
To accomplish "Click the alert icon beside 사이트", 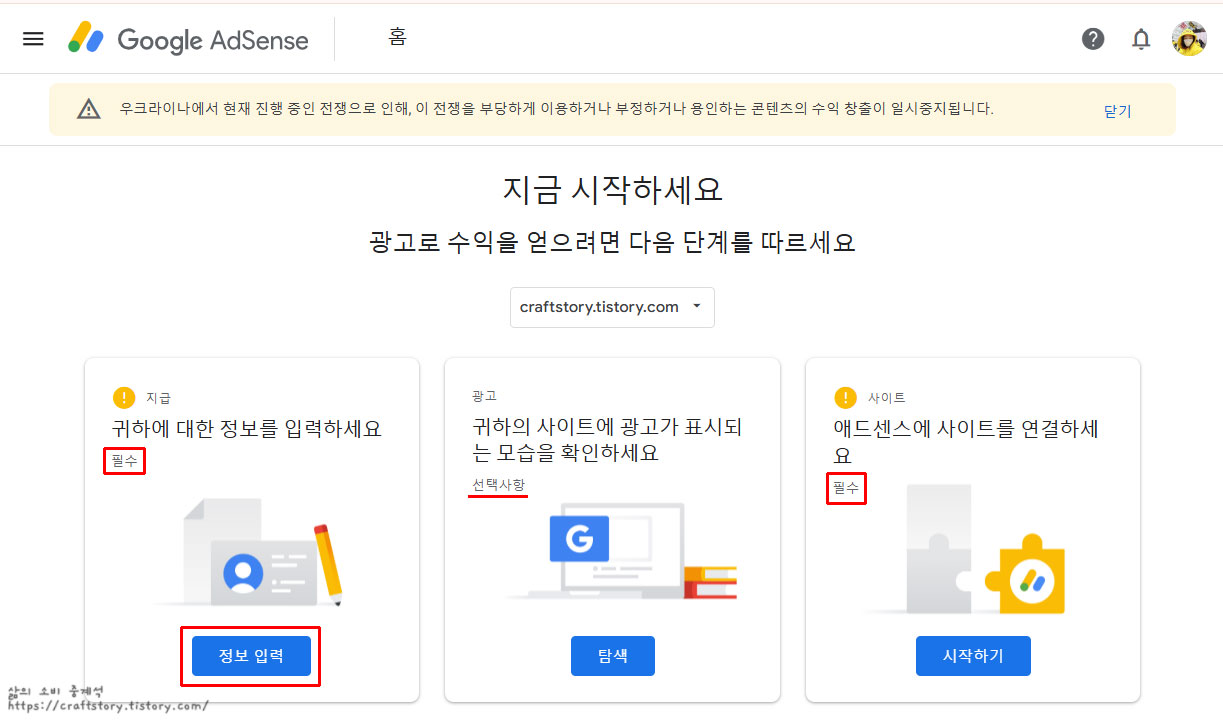I will tap(845, 397).
